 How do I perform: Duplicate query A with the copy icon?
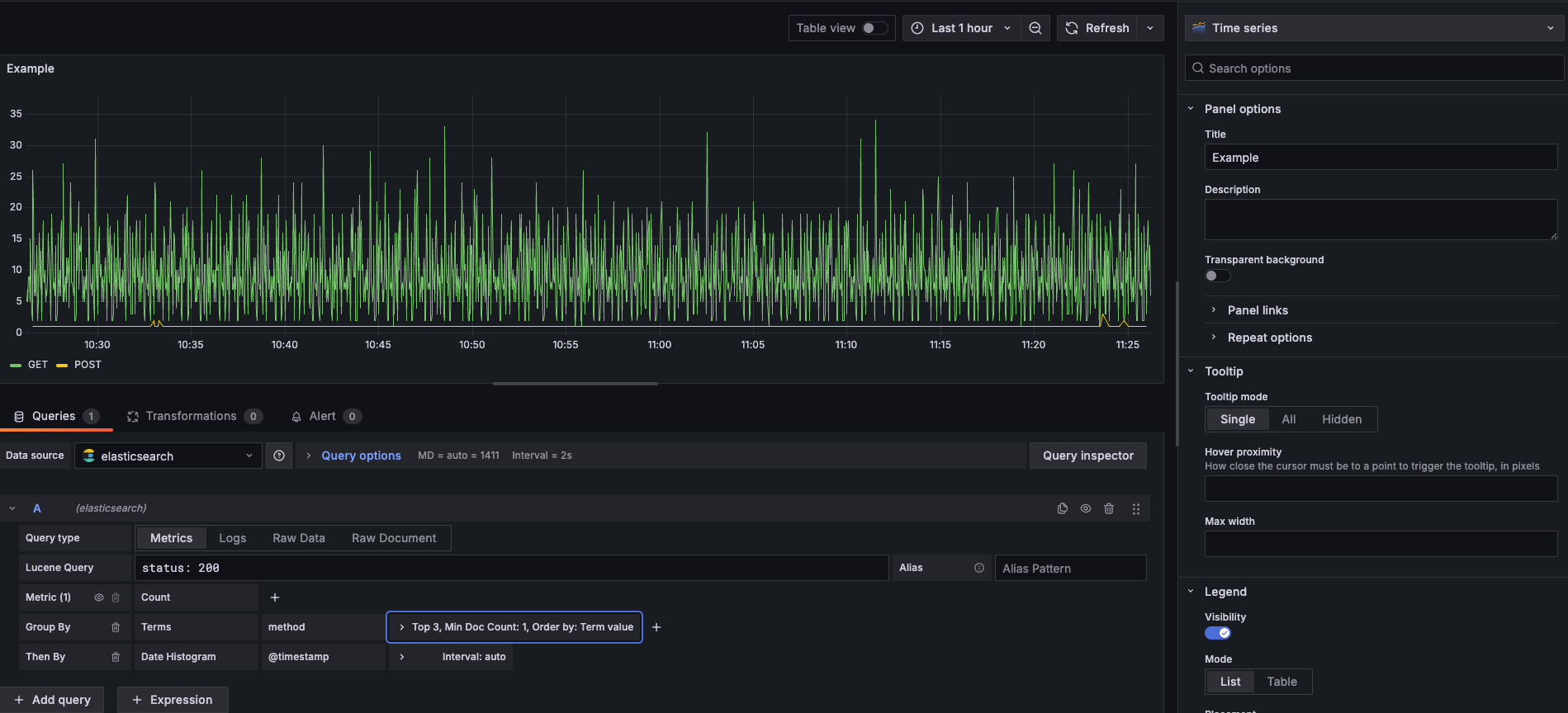point(1063,508)
